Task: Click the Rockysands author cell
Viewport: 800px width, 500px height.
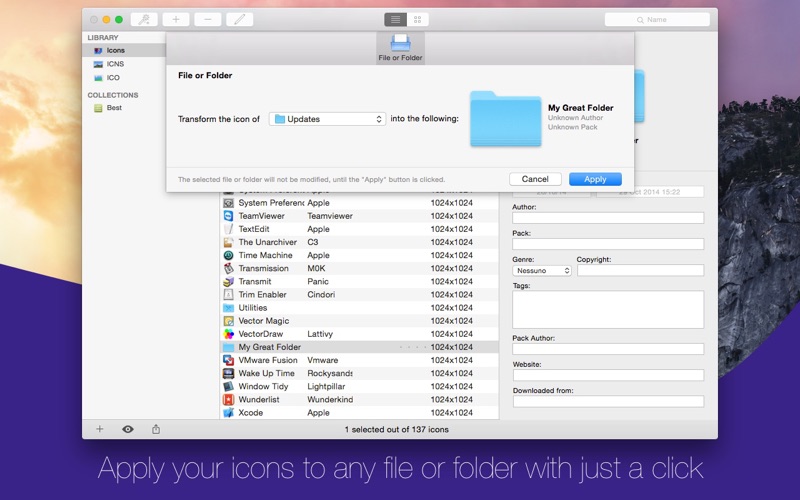Action: [x=330, y=373]
